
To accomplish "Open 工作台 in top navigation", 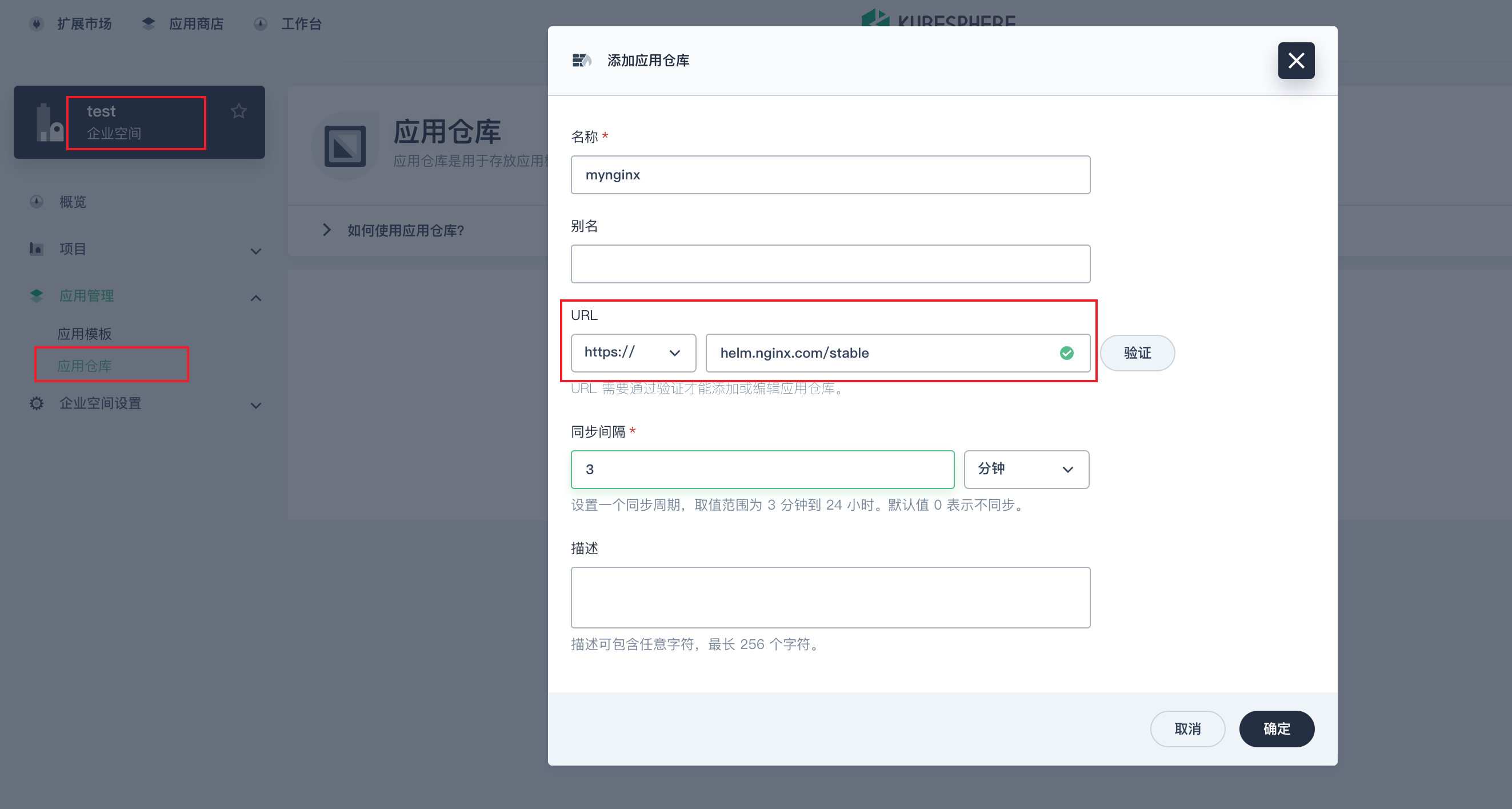I will click(301, 24).
